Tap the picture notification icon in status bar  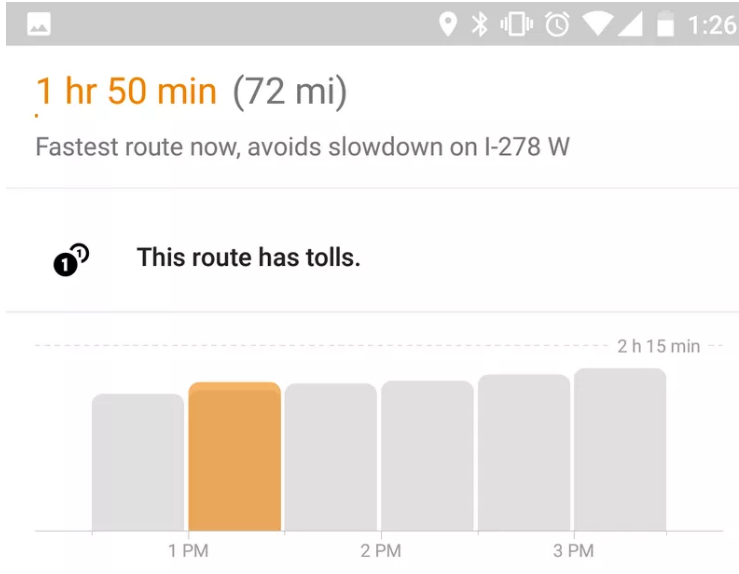39,26
